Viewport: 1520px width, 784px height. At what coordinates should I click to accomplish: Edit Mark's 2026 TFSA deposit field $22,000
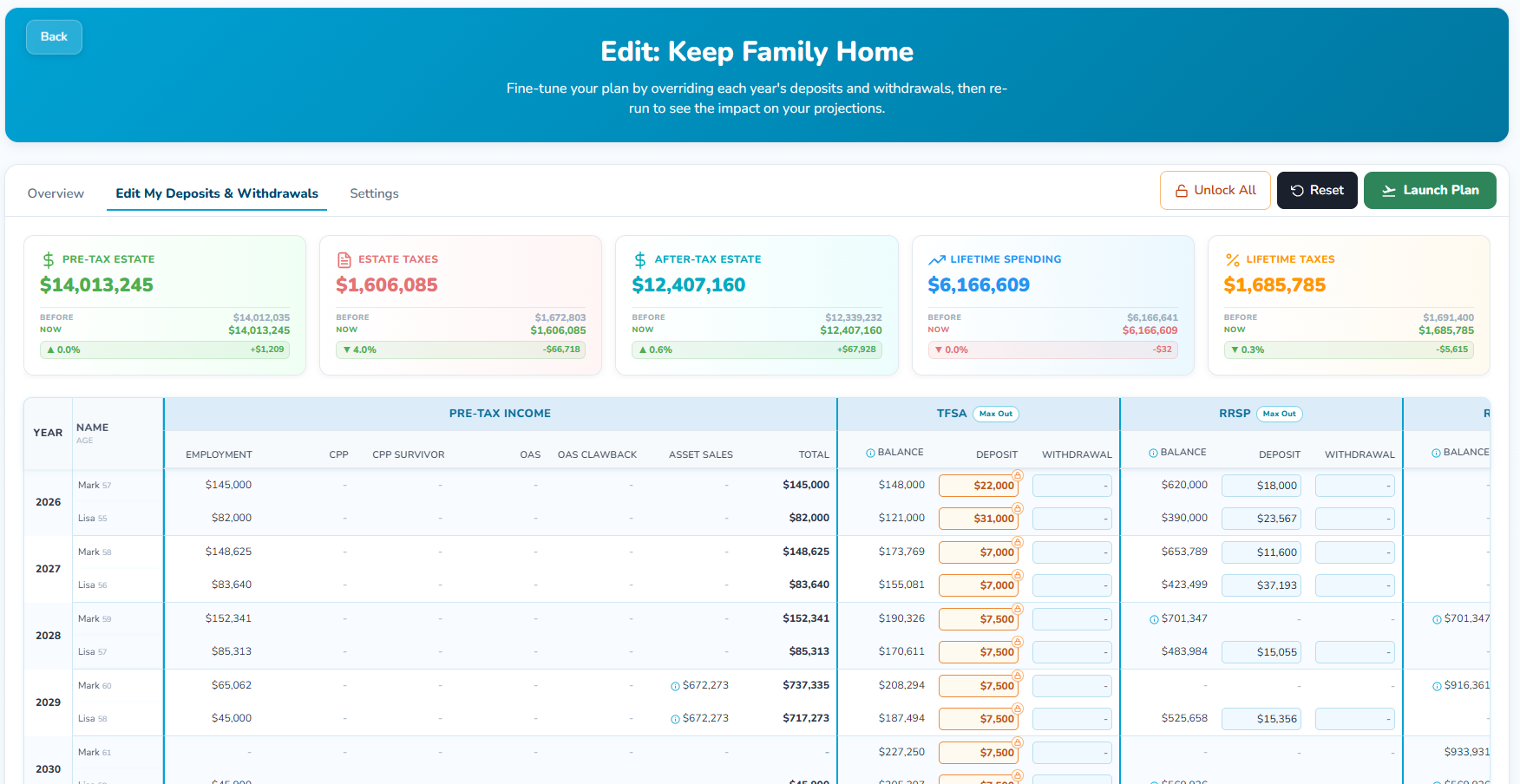979,486
